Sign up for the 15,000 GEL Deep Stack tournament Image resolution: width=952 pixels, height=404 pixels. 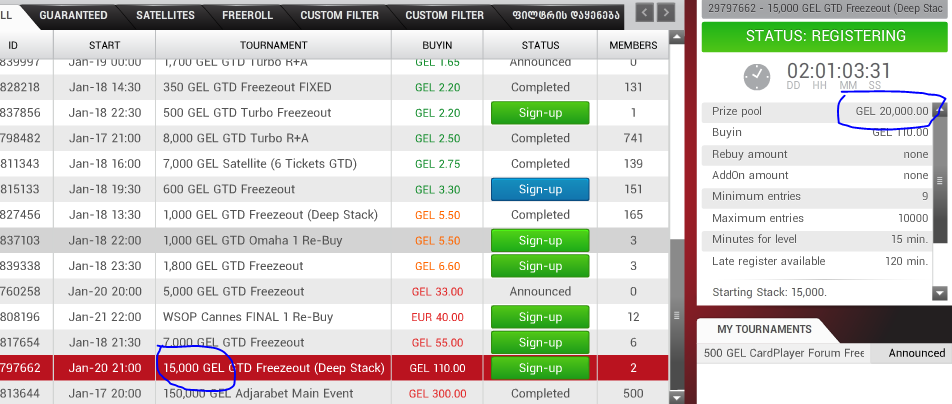tap(540, 368)
